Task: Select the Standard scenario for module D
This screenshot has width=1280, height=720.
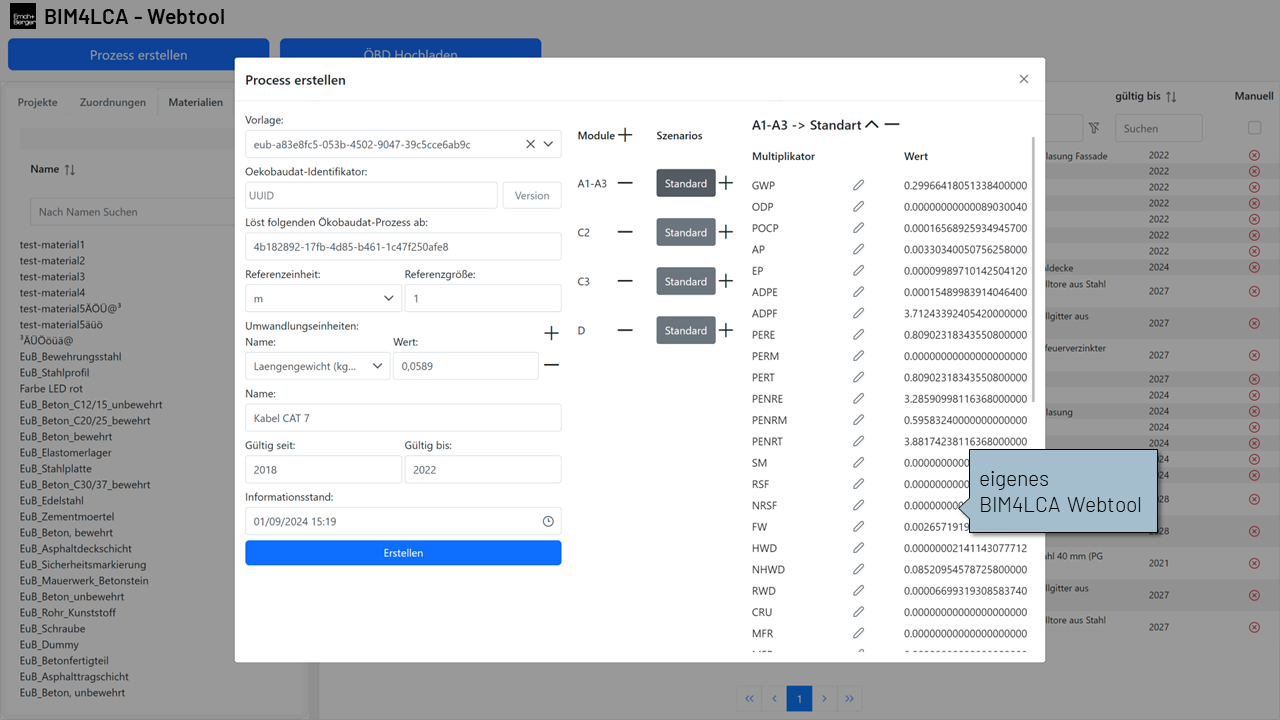Action: click(685, 330)
